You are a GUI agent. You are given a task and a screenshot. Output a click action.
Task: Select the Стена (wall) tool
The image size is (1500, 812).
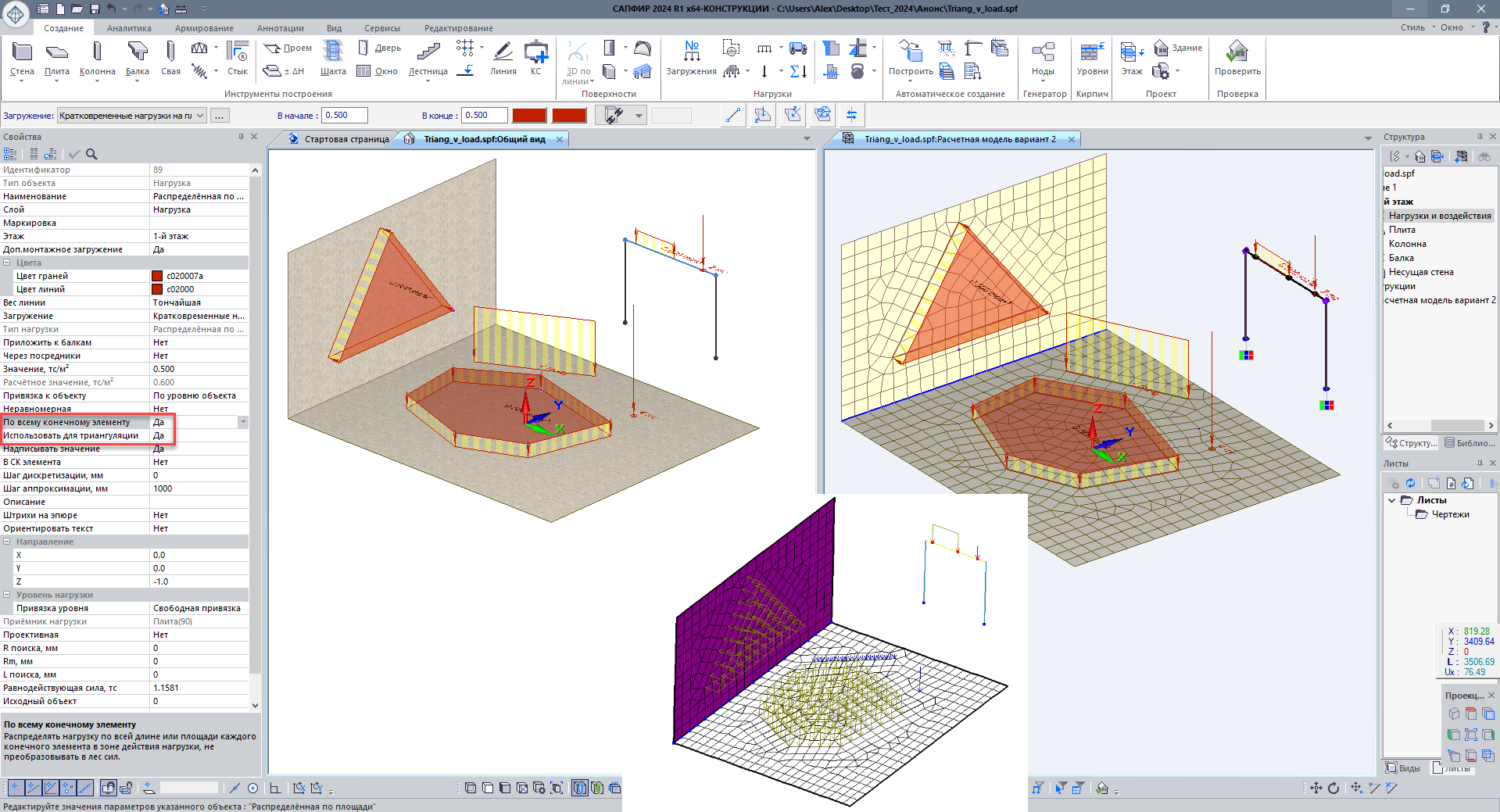coord(22,59)
